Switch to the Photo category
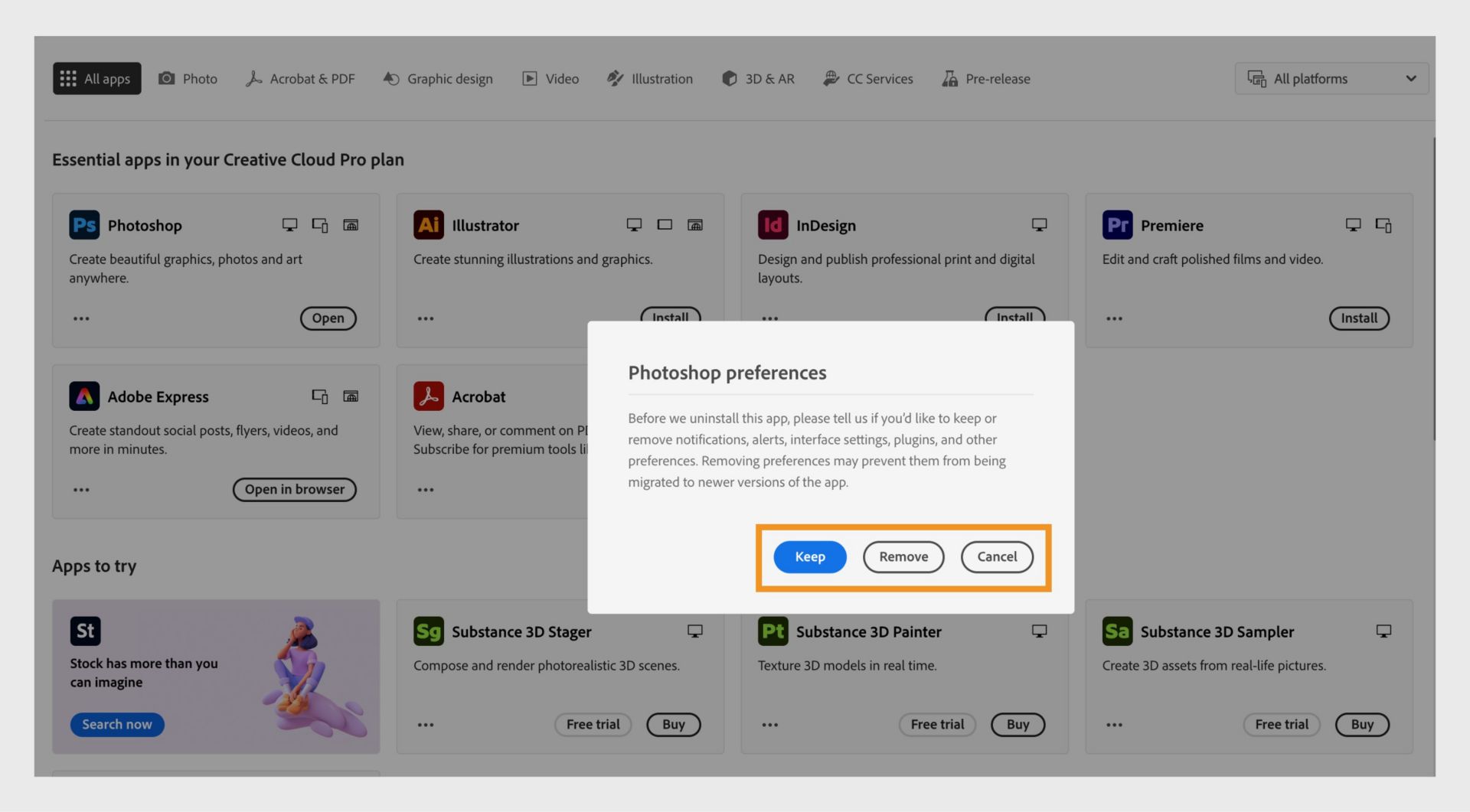Image resolution: width=1470 pixels, height=812 pixels. point(188,78)
